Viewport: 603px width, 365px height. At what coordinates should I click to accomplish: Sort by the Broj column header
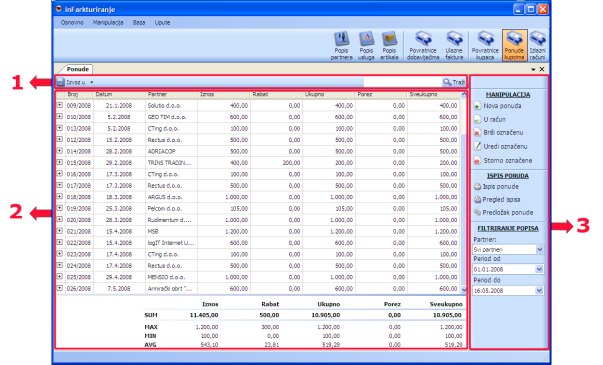pos(78,94)
